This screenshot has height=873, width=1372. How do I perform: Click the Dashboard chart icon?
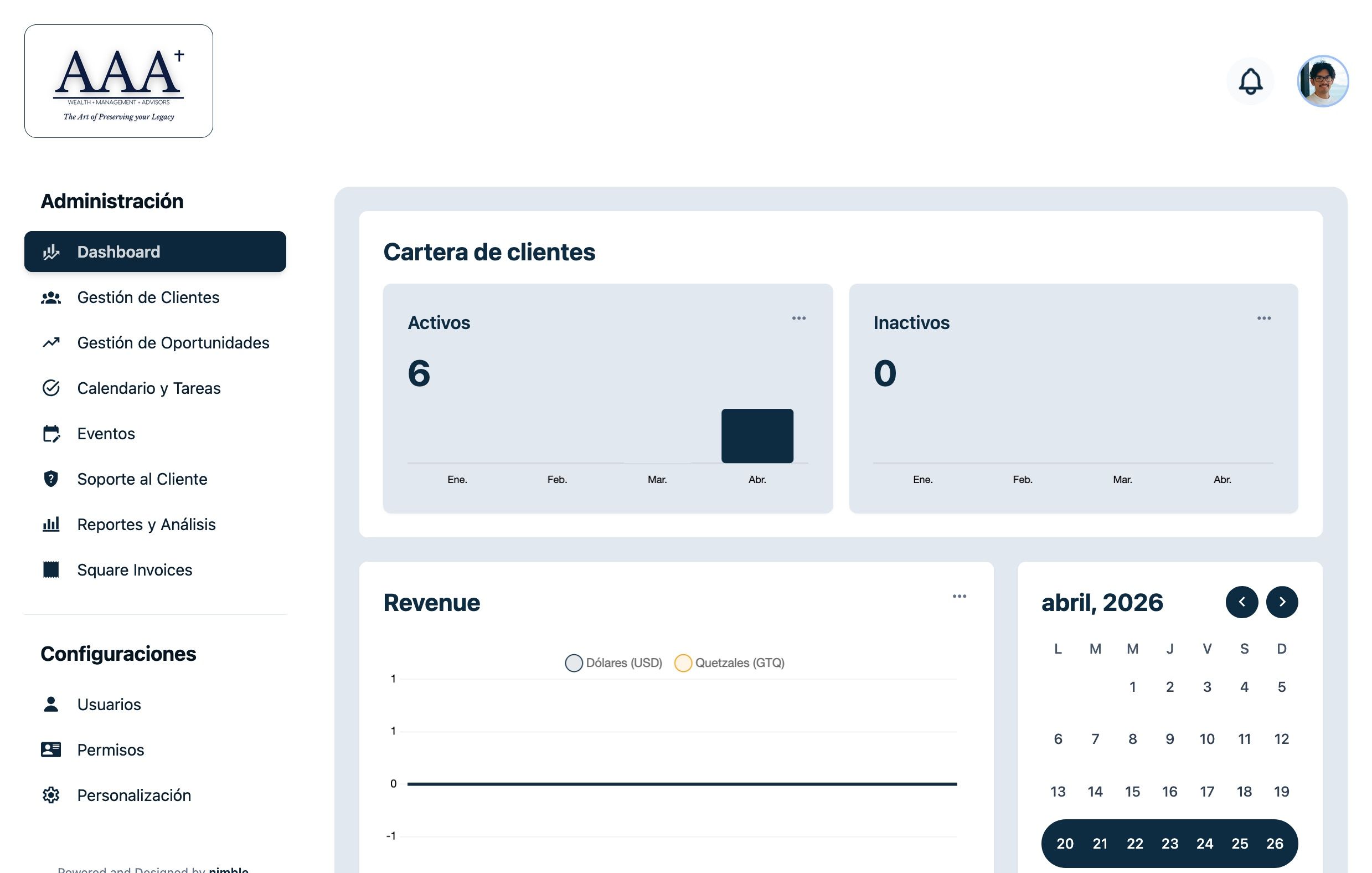[x=51, y=251]
